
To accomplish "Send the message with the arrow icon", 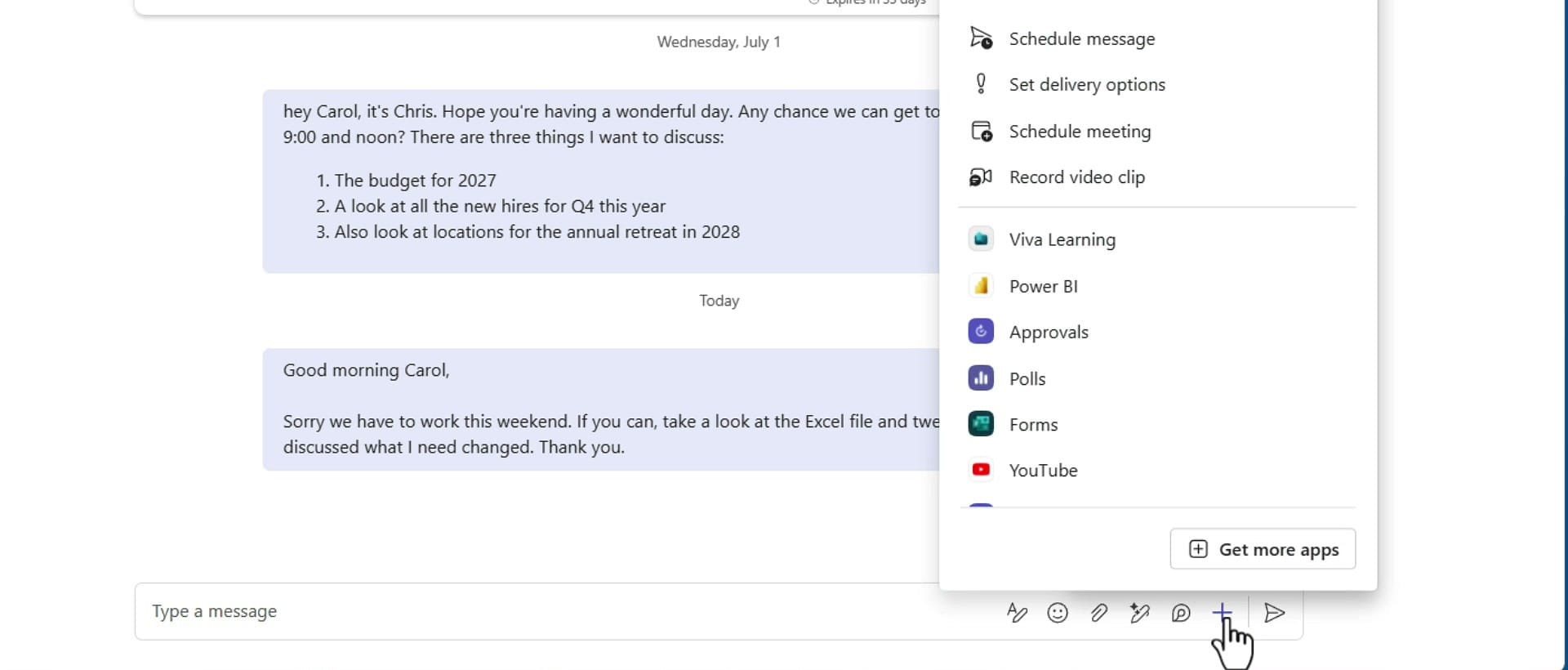I will tap(1275, 613).
